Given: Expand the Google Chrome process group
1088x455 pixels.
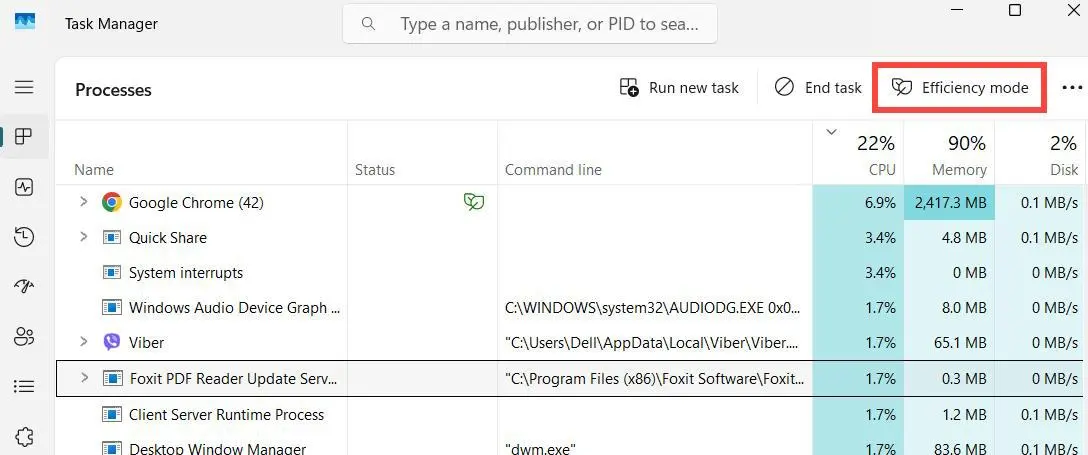Looking at the screenshot, I should pyautogui.click(x=84, y=202).
